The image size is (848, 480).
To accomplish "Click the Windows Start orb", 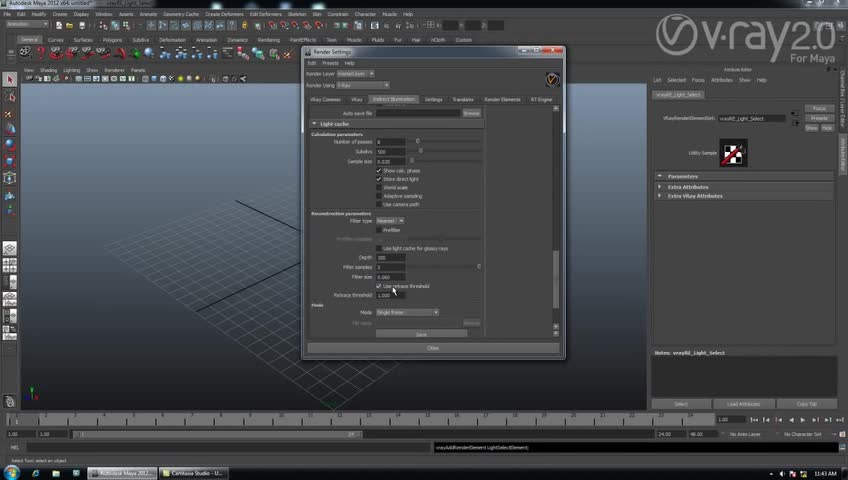I will click(x=12, y=472).
